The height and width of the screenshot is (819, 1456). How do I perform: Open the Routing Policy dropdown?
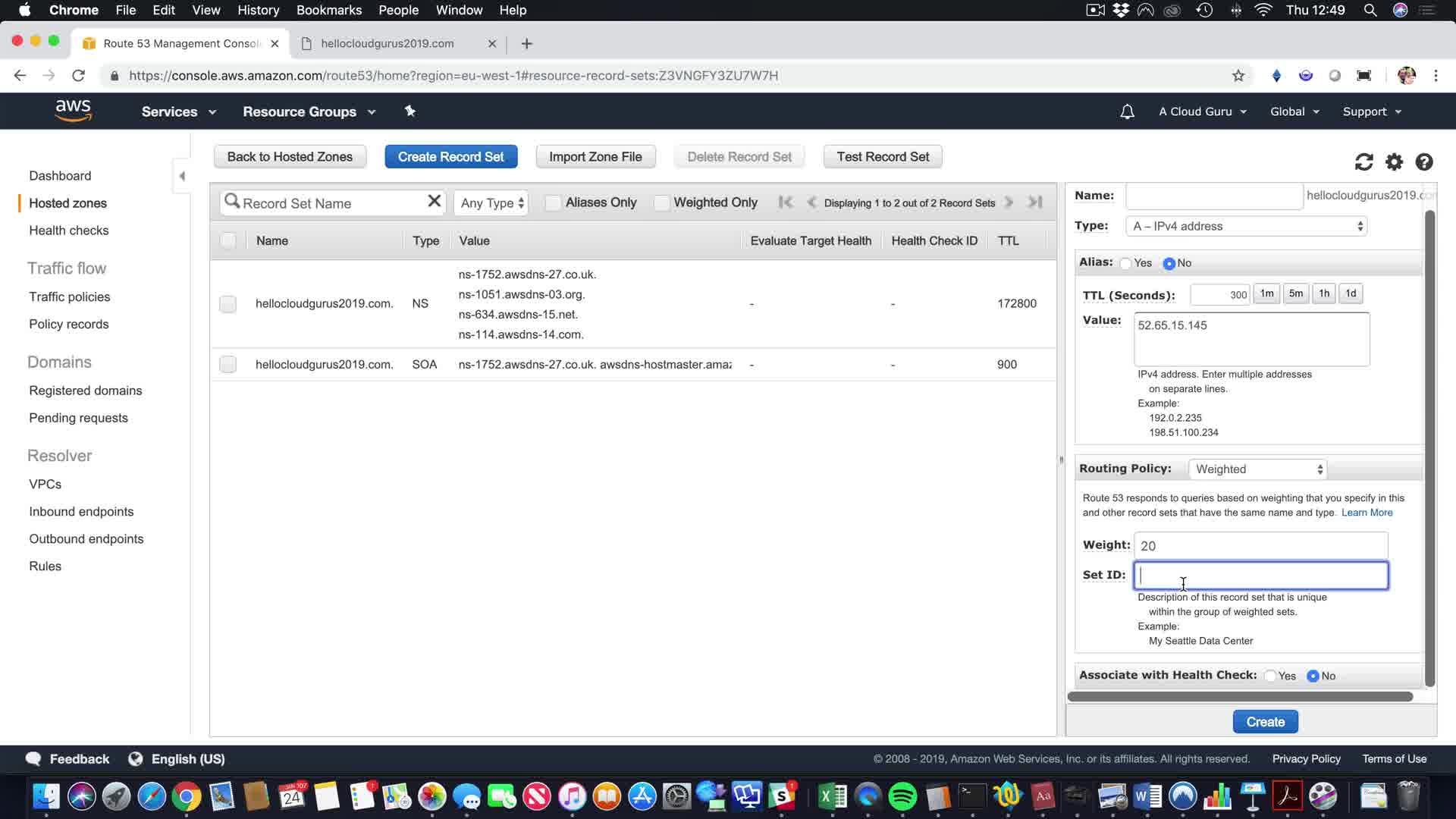pyautogui.click(x=1258, y=469)
